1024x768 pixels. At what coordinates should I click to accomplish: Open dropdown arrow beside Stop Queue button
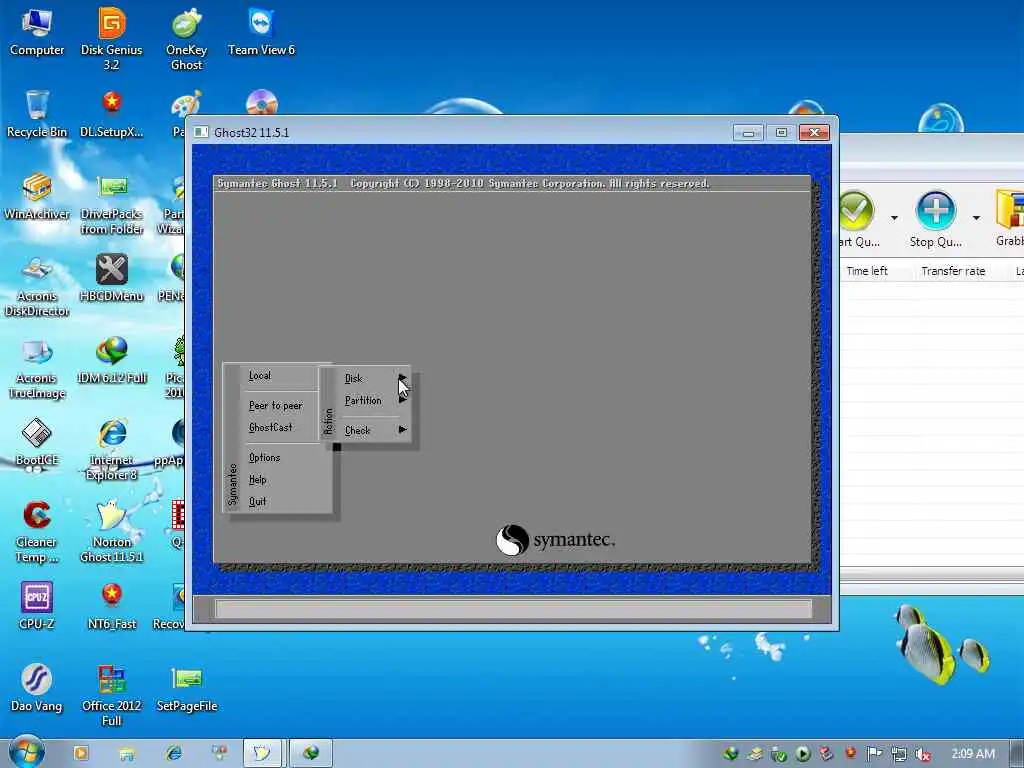(x=976, y=217)
